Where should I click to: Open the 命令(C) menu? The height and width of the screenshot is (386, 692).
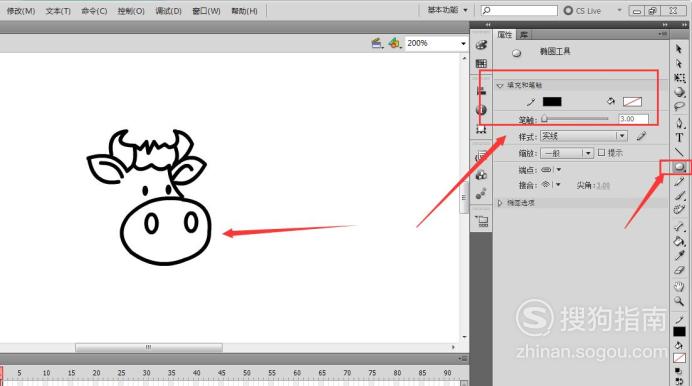(x=94, y=11)
